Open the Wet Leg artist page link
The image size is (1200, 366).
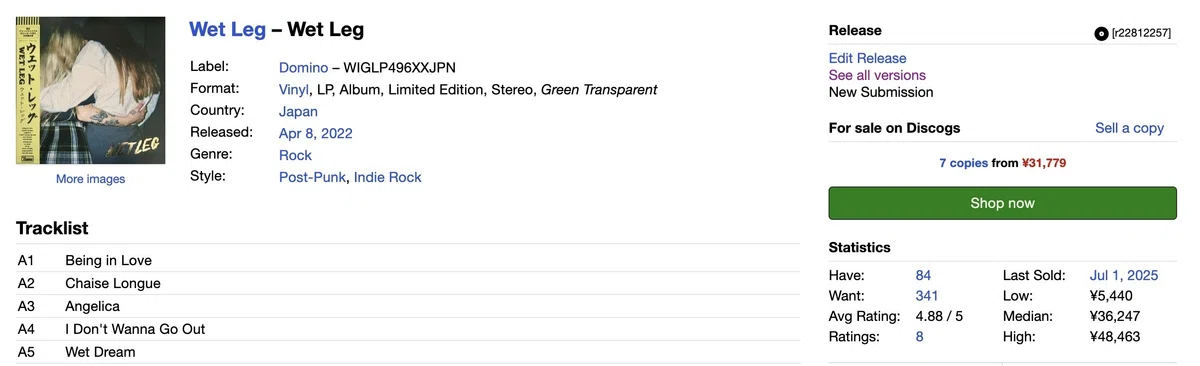[x=228, y=30]
